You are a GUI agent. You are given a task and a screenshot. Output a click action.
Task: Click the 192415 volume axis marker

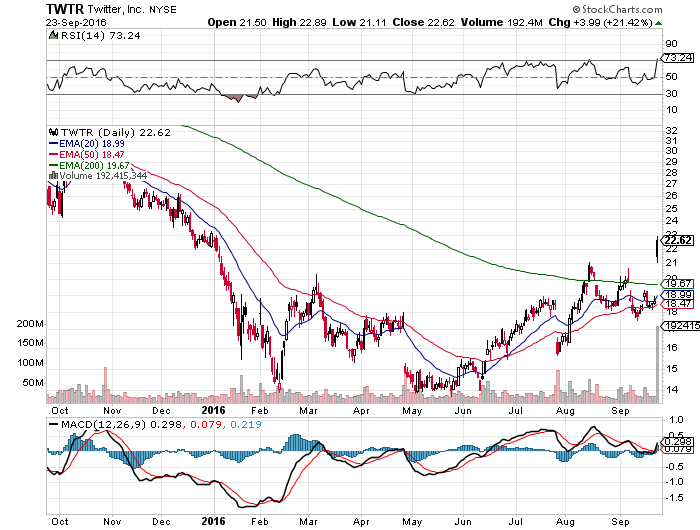(x=681, y=326)
